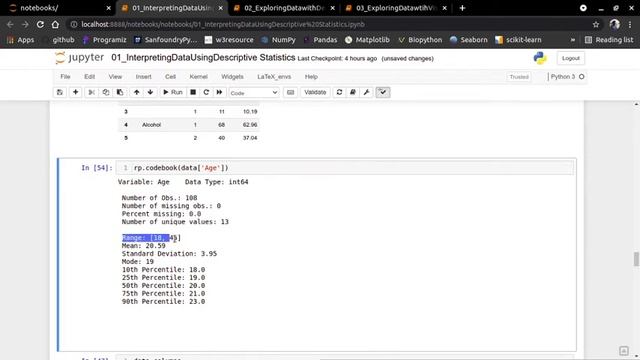The width and height of the screenshot is (640, 360).
Task: Click the refresh icon after Validate
Action: (x=339, y=92)
